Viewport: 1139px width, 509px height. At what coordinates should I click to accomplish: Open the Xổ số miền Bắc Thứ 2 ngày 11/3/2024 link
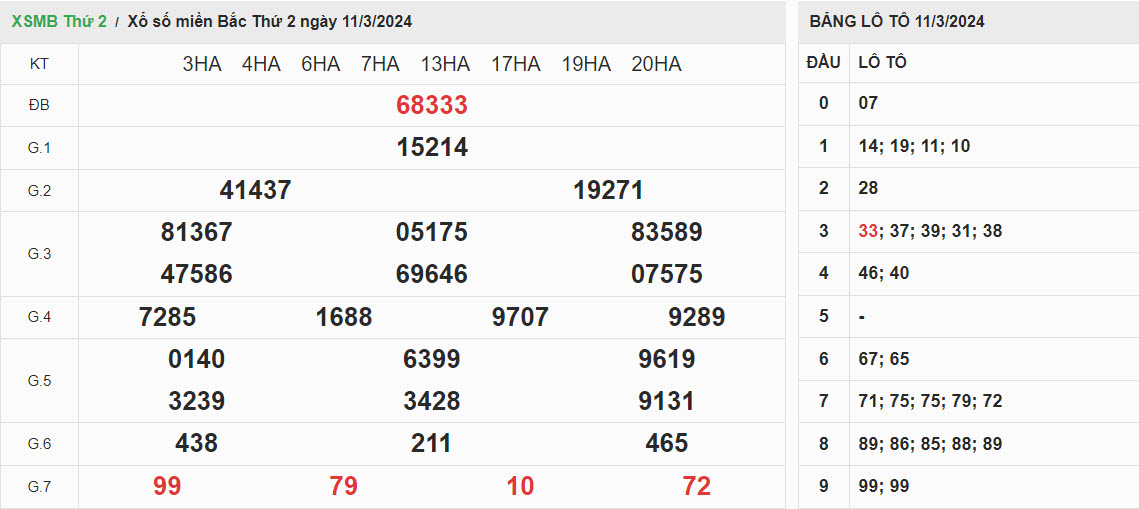(x=269, y=21)
